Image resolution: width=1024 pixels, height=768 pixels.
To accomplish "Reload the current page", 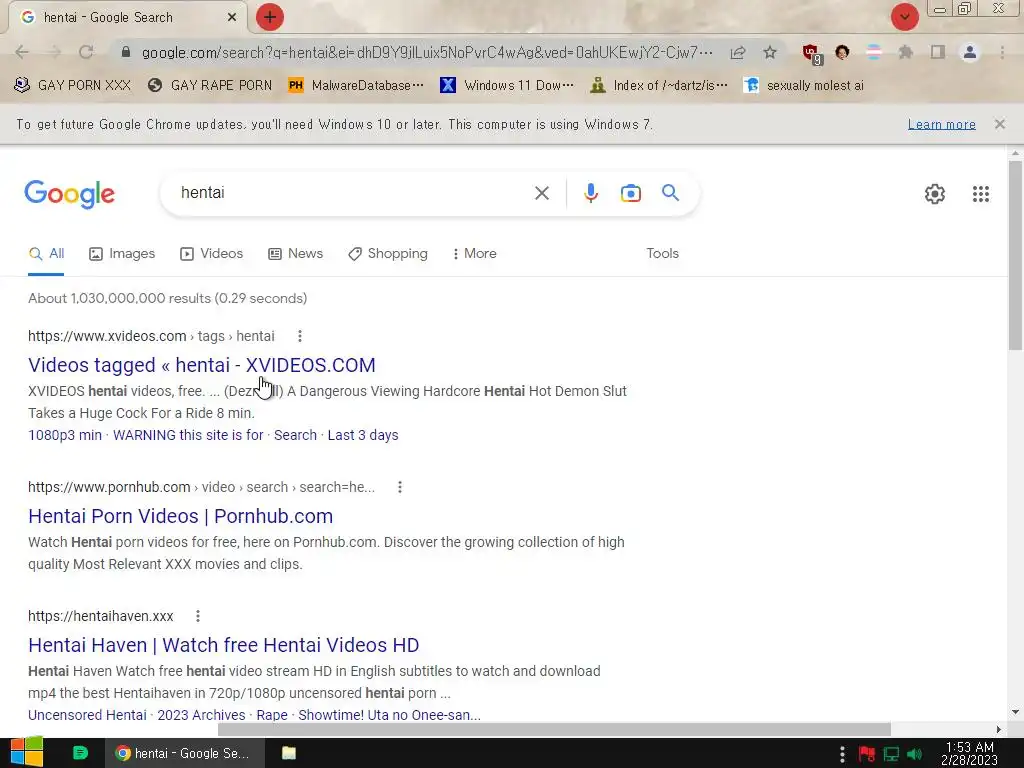I will pos(86,52).
